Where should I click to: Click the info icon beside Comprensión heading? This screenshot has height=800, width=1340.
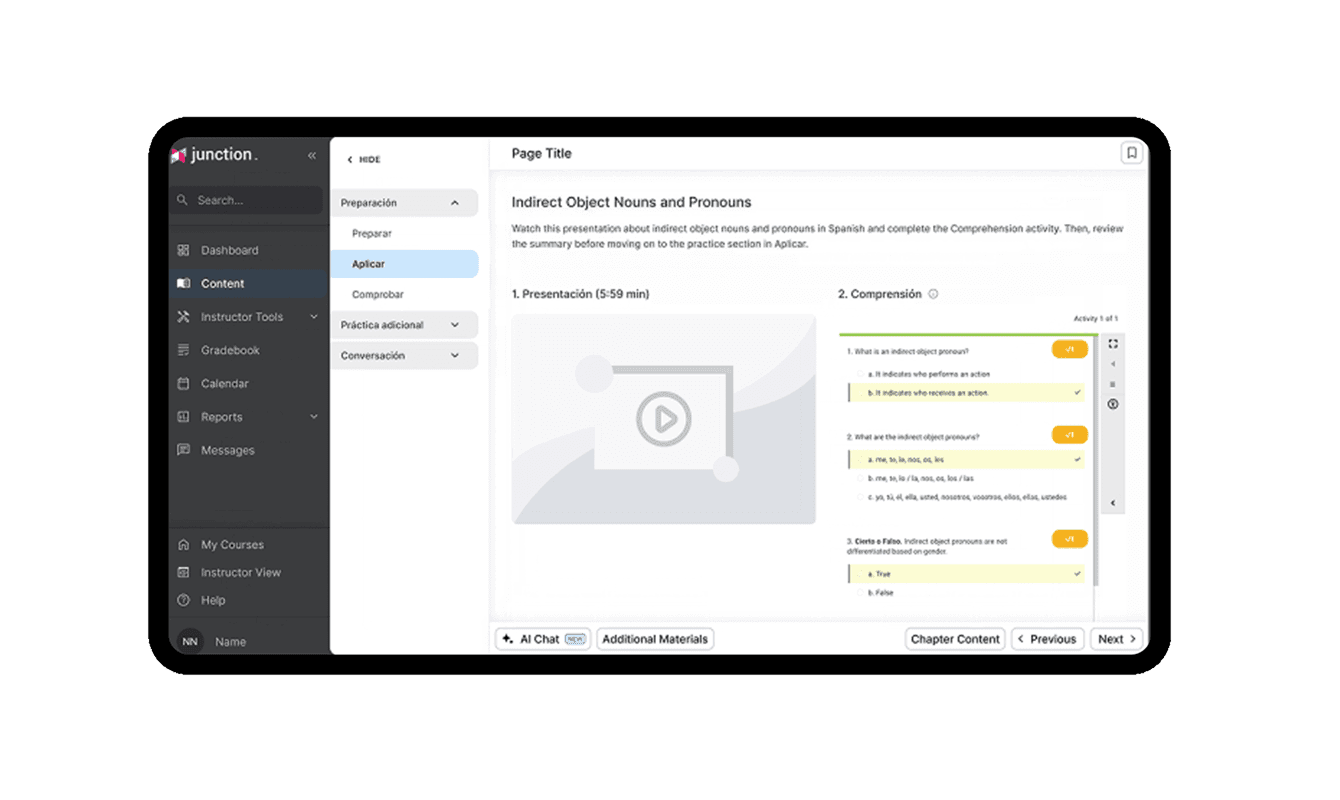[x=933, y=294]
